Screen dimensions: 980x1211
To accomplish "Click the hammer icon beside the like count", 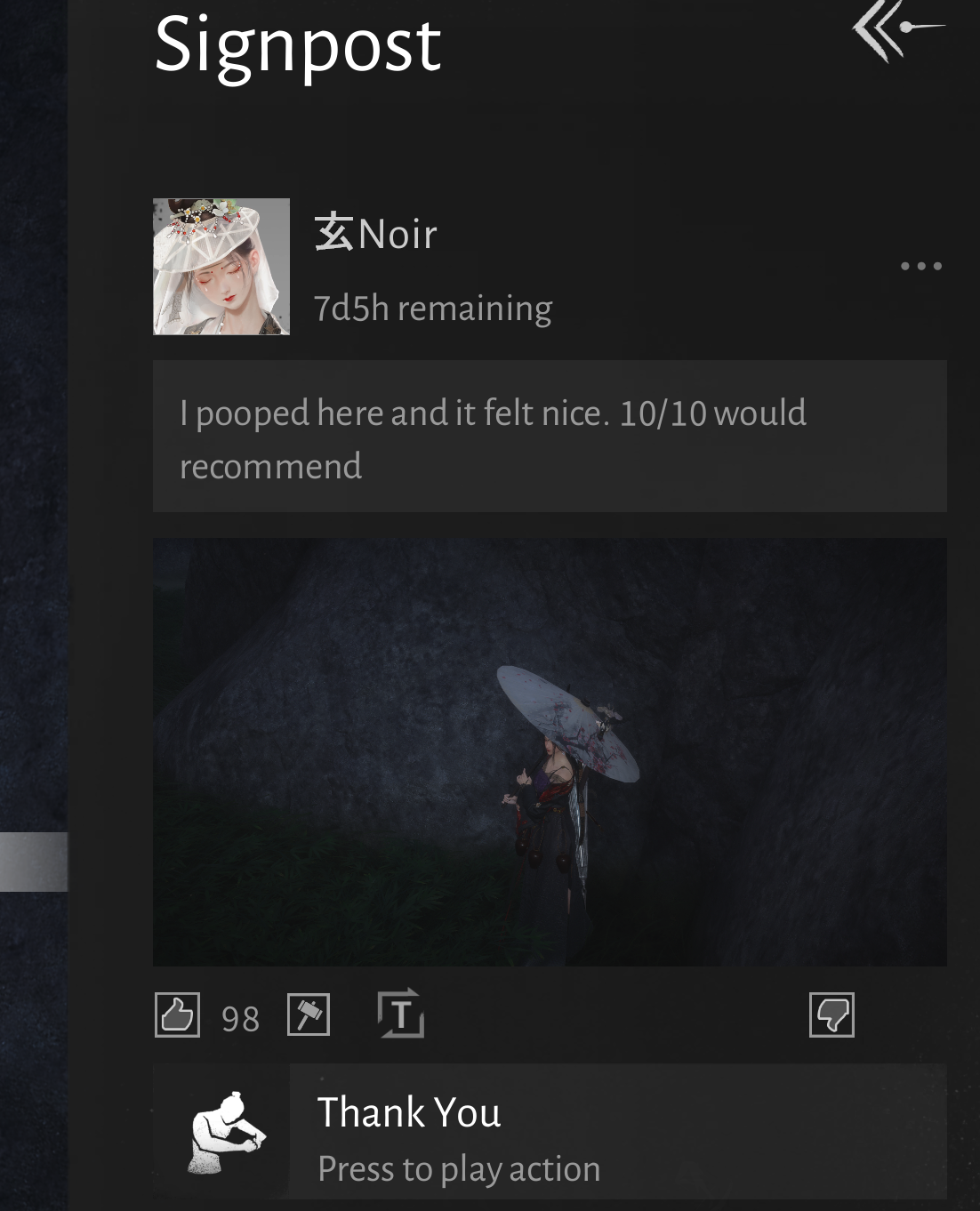I will 309,1015.
